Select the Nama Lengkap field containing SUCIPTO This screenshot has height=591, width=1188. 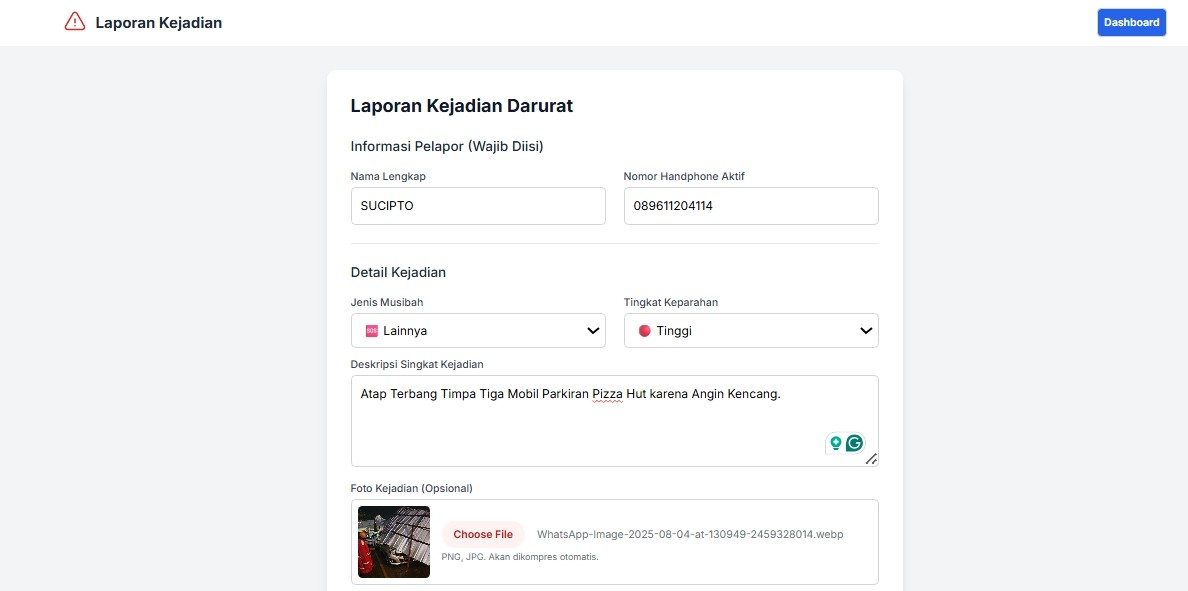(478, 205)
